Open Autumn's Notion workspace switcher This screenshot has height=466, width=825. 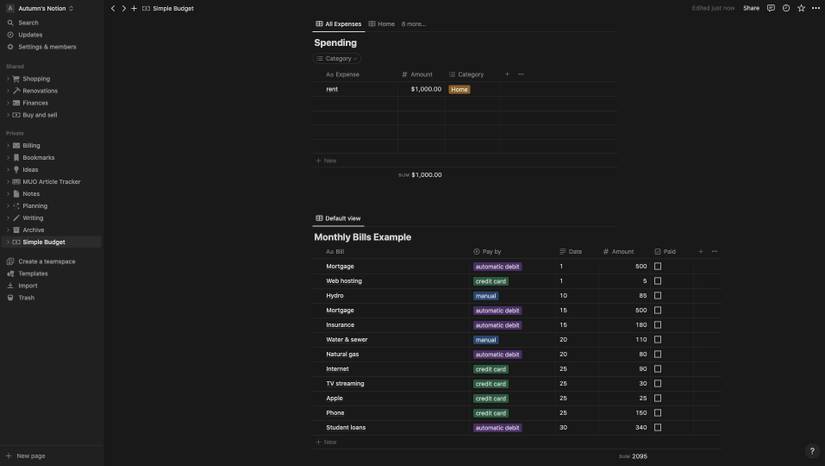click(x=40, y=8)
